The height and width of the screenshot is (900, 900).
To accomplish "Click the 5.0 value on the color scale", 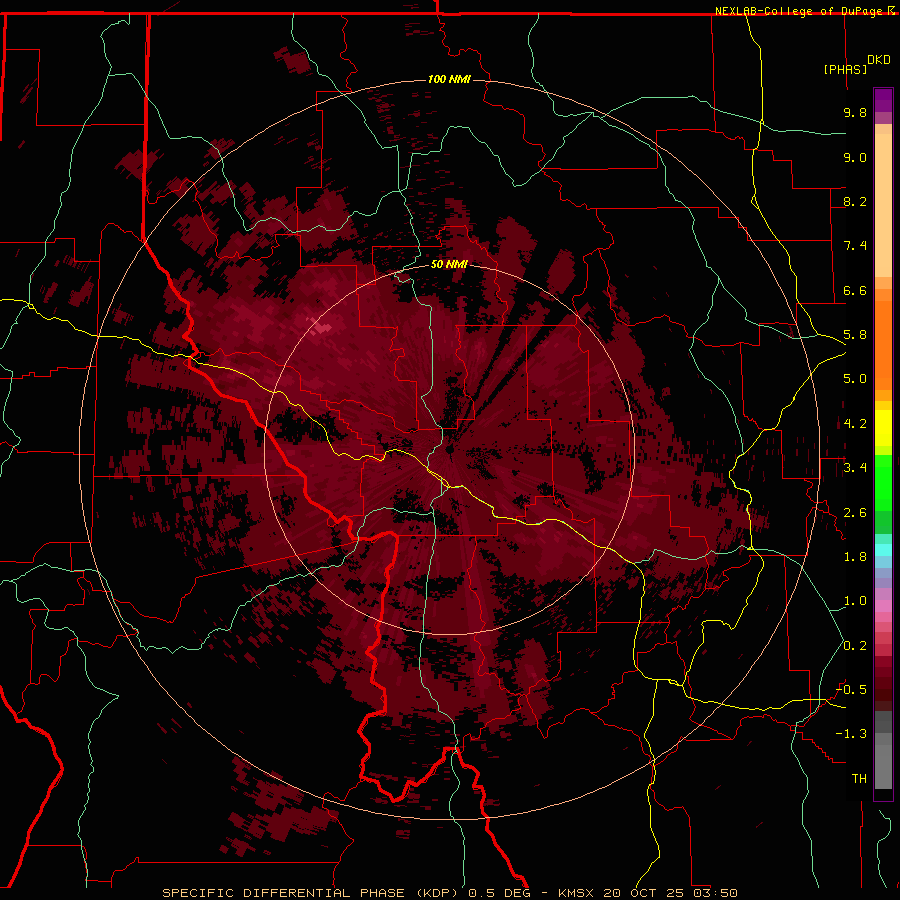I will point(855,379).
